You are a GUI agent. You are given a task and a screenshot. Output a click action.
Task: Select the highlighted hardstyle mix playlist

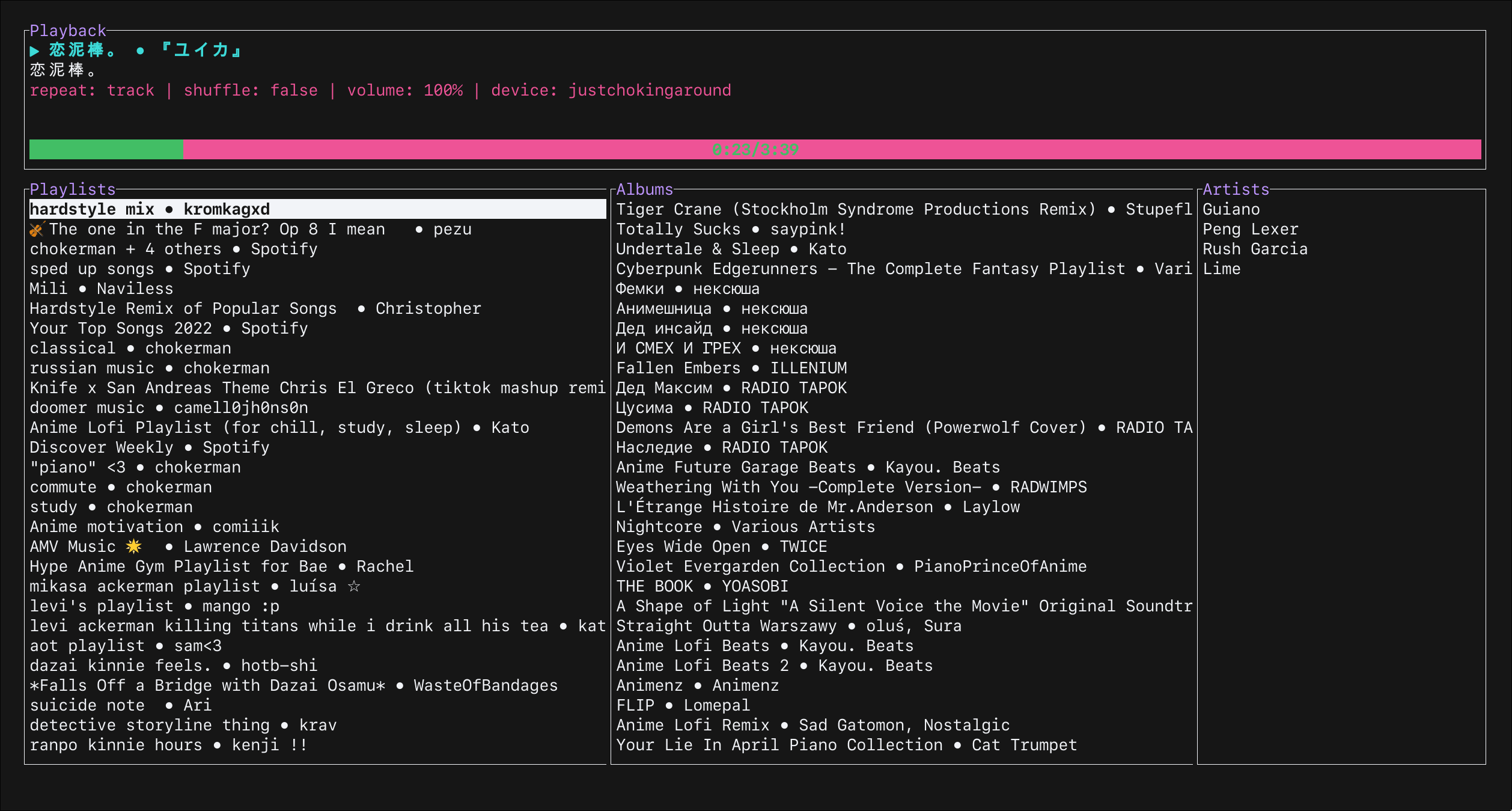[x=150, y=209]
